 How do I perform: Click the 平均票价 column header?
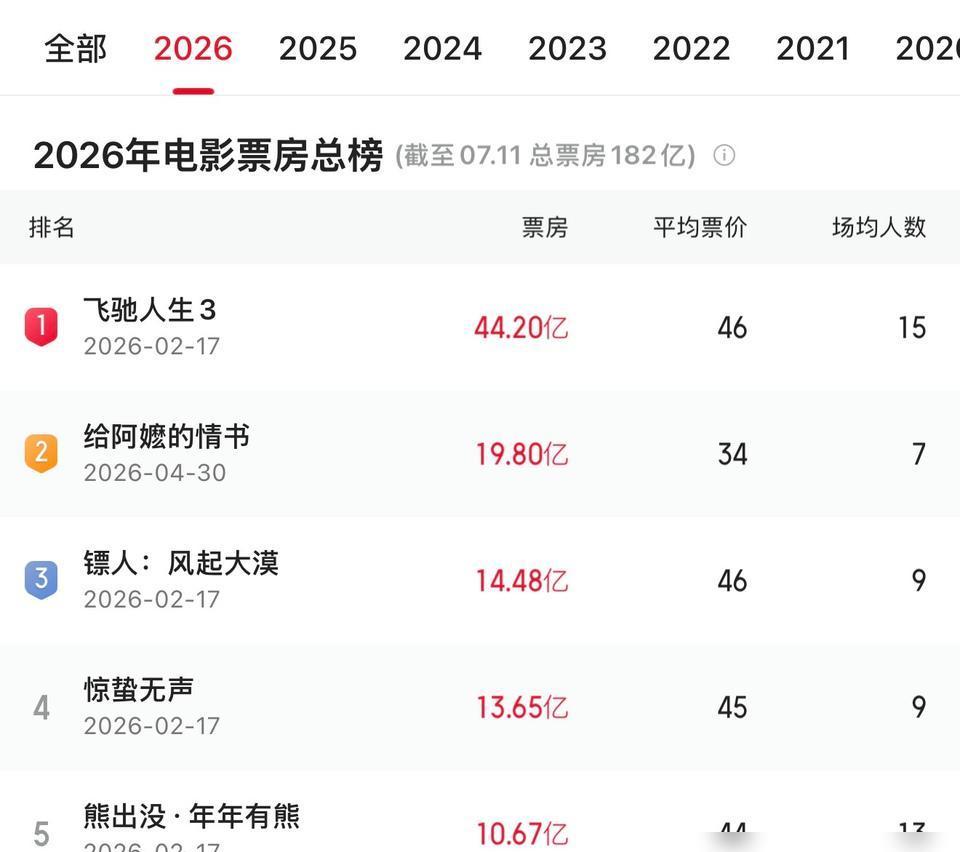point(700,227)
